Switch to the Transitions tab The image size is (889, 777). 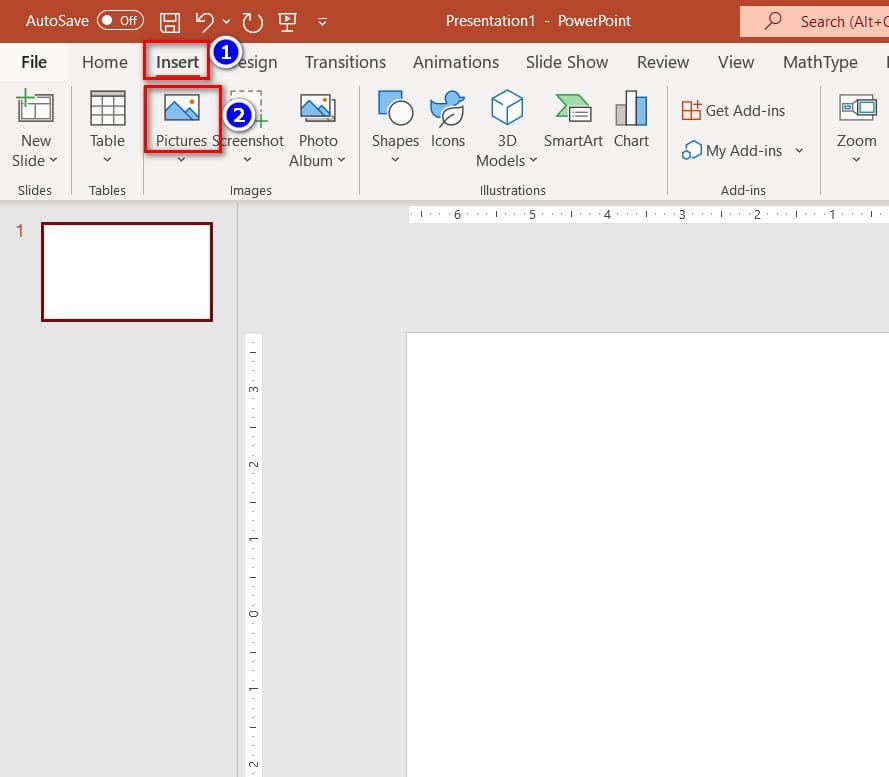tap(345, 62)
